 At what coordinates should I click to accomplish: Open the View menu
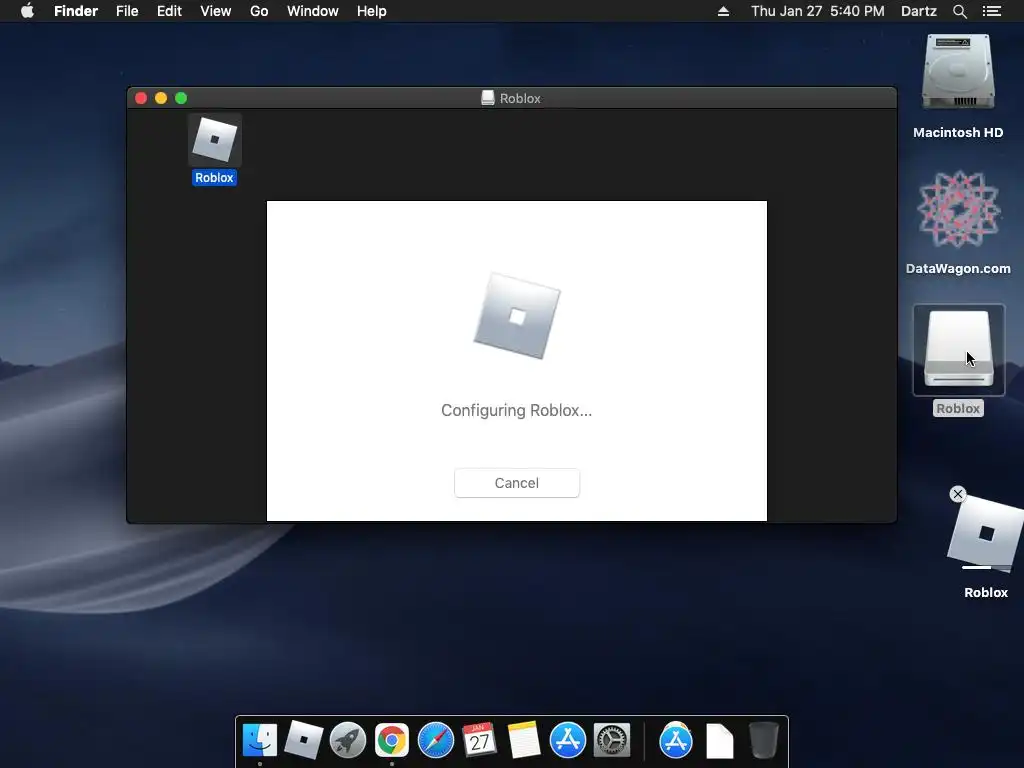216,11
